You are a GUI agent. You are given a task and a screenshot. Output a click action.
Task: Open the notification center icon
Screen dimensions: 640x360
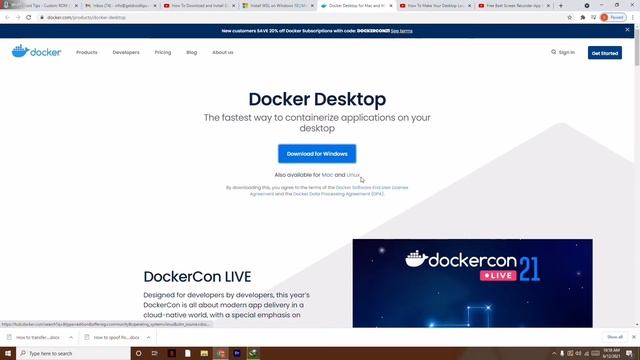[629, 353]
